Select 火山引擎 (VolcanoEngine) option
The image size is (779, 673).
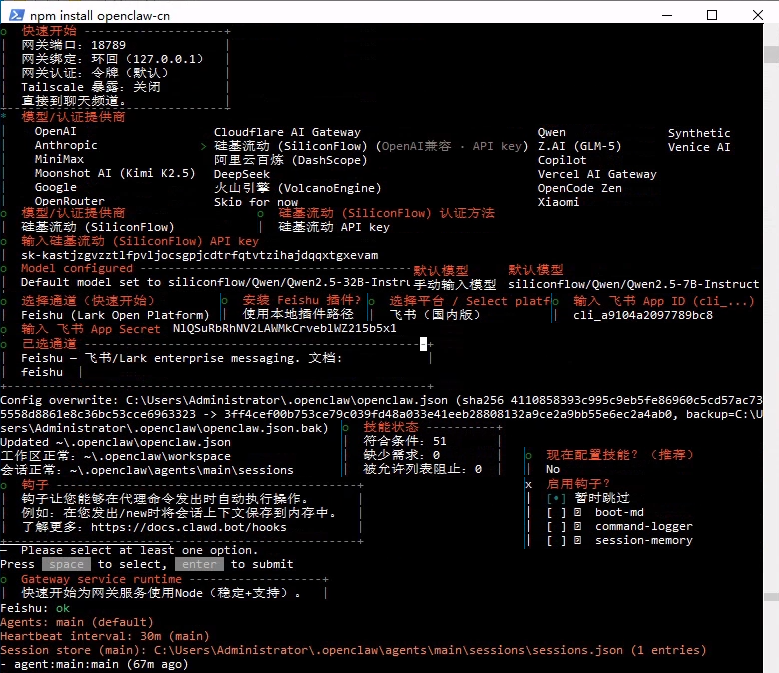click(298, 188)
